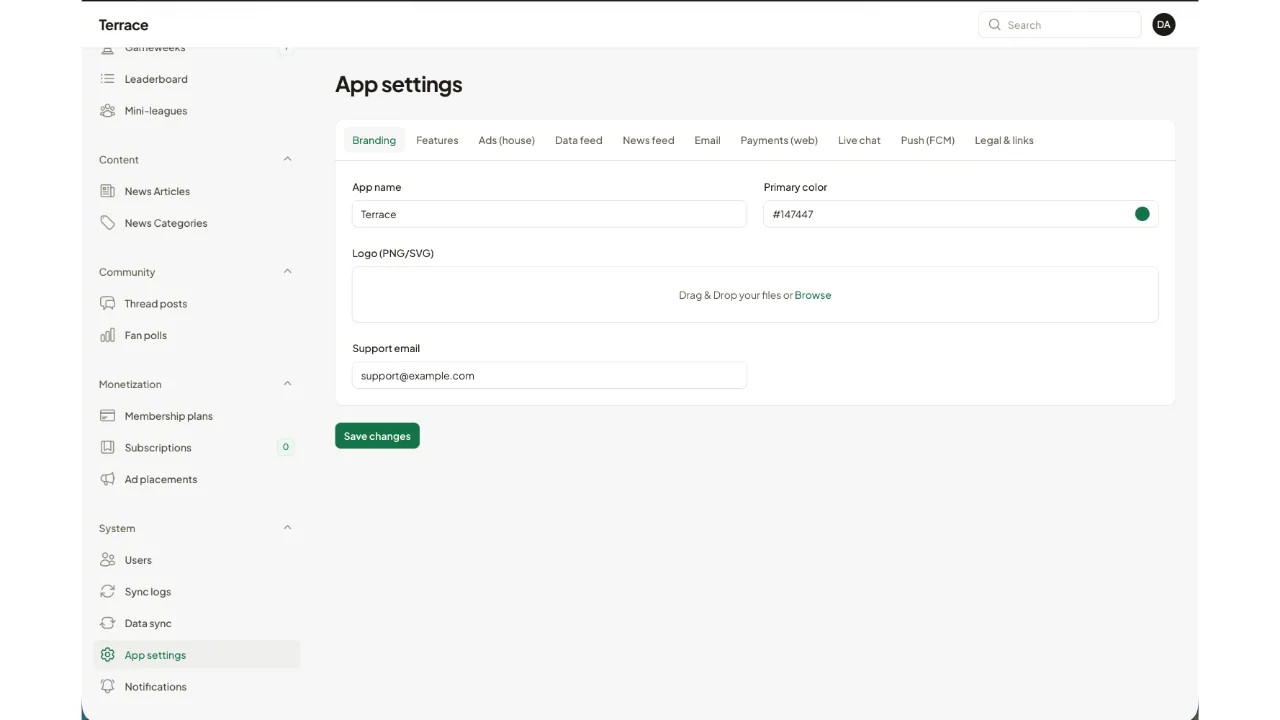Screen dimensions: 1280x720
Task: Click the News Categories tag icon
Action: pyautogui.click(x=108, y=223)
